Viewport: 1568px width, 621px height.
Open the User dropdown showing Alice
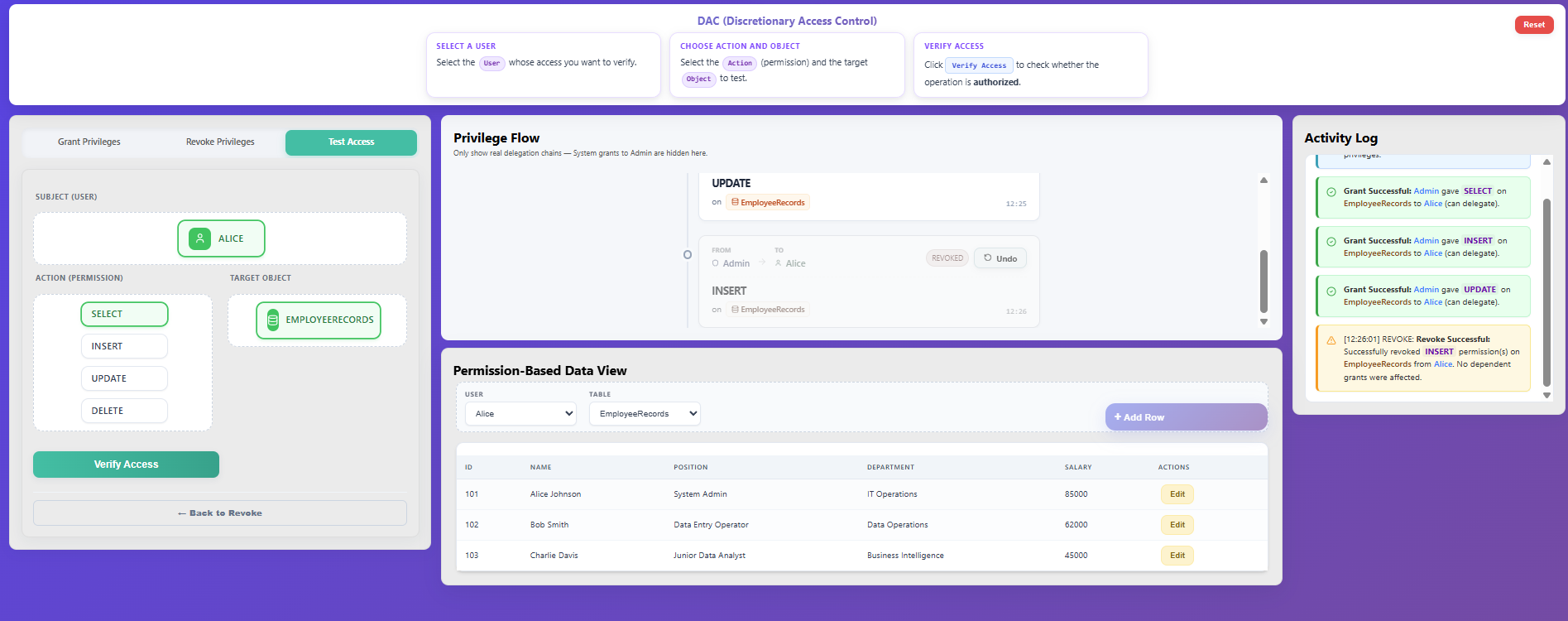[520, 414]
